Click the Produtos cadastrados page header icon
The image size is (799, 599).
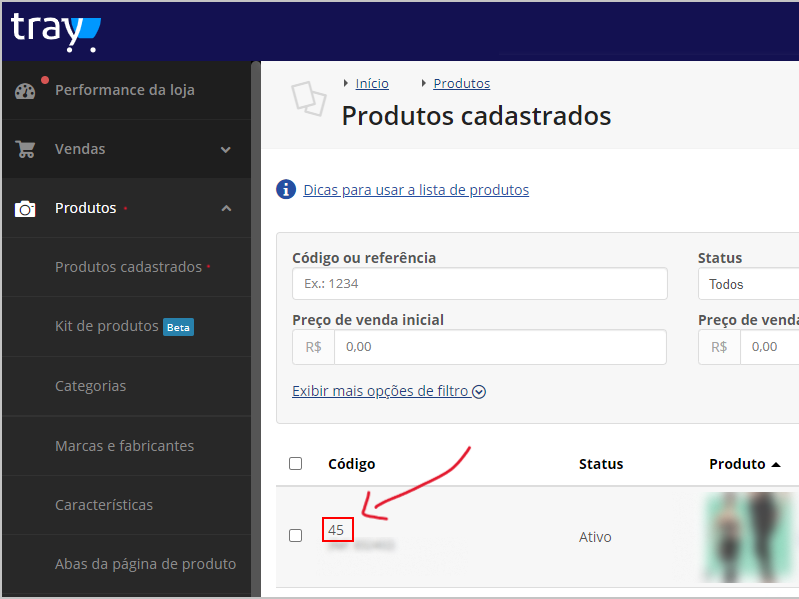click(x=309, y=98)
